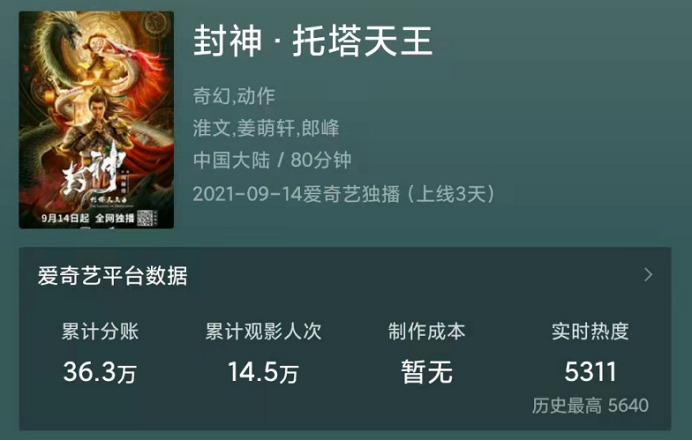692x441 pixels.
Task: Click the 历史最高 5640 record text
Action: (x=590, y=405)
